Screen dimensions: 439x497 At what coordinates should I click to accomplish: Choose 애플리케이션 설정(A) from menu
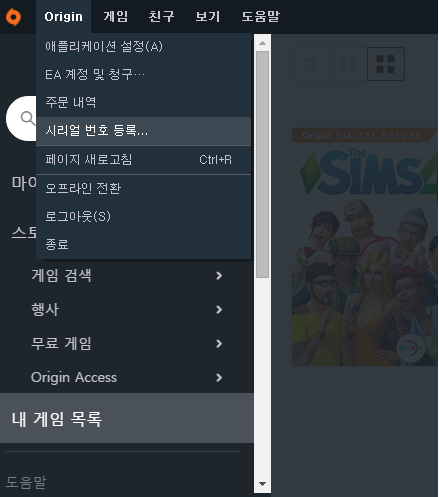tap(143, 46)
